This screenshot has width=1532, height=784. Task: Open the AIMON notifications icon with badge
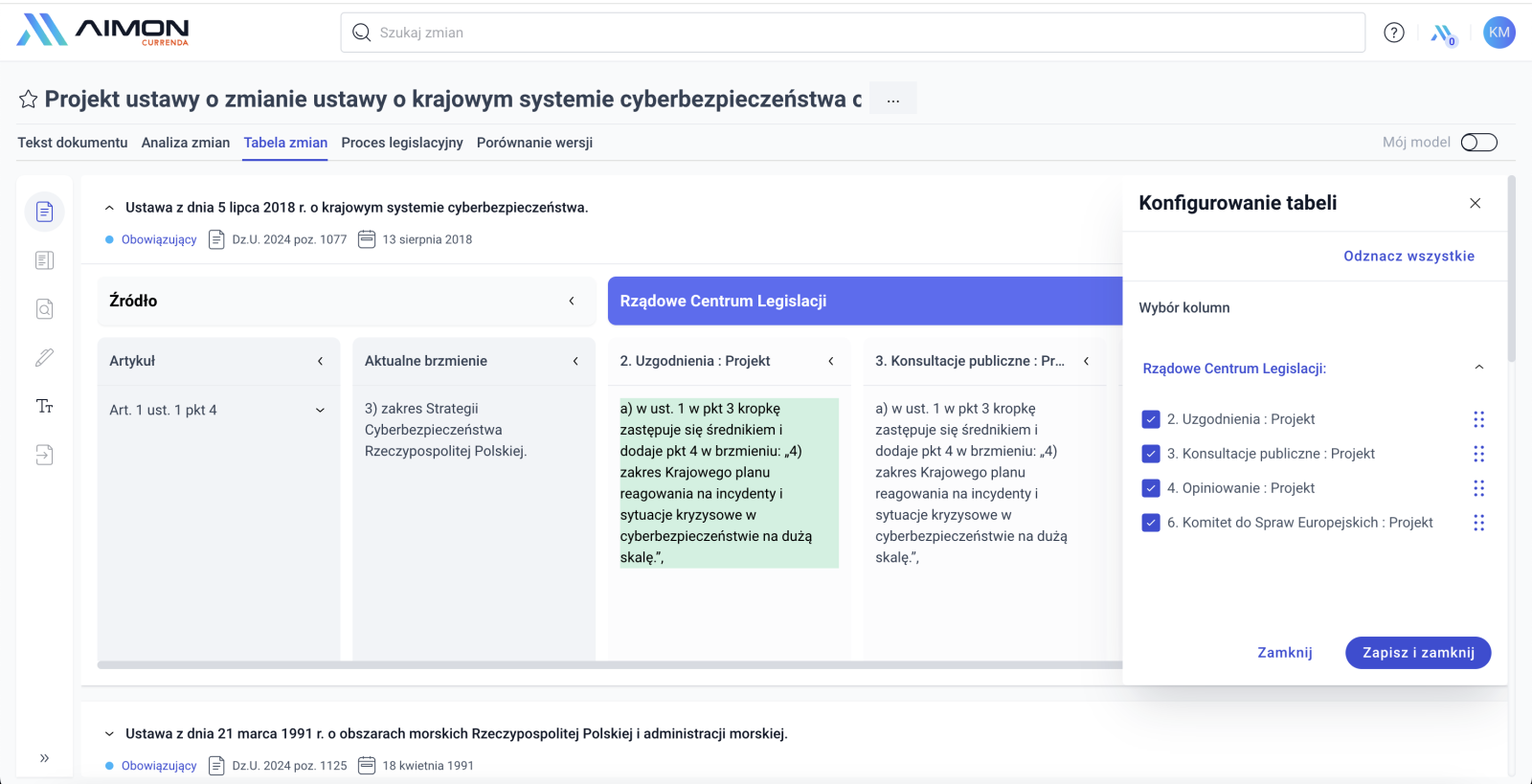point(1443,34)
